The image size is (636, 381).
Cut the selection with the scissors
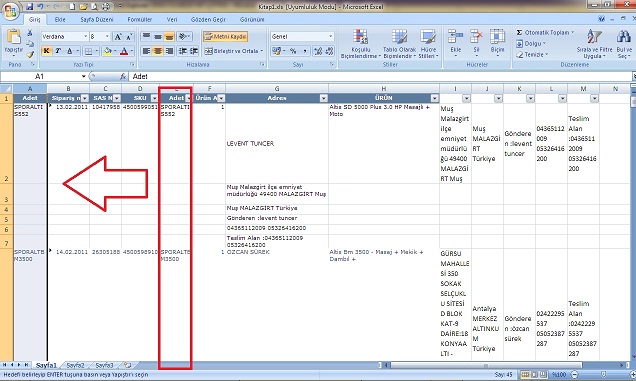coord(30,33)
